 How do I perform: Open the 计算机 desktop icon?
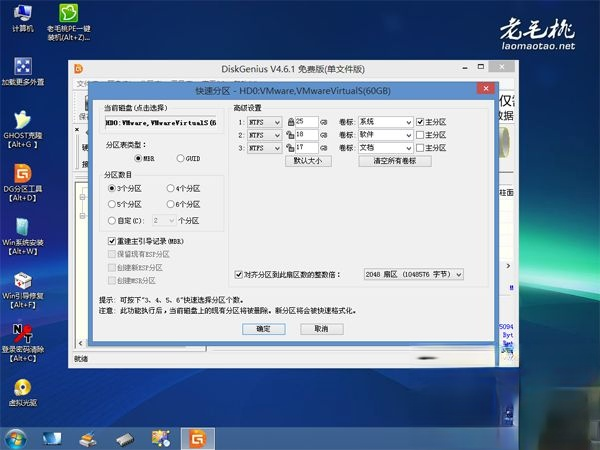23,18
